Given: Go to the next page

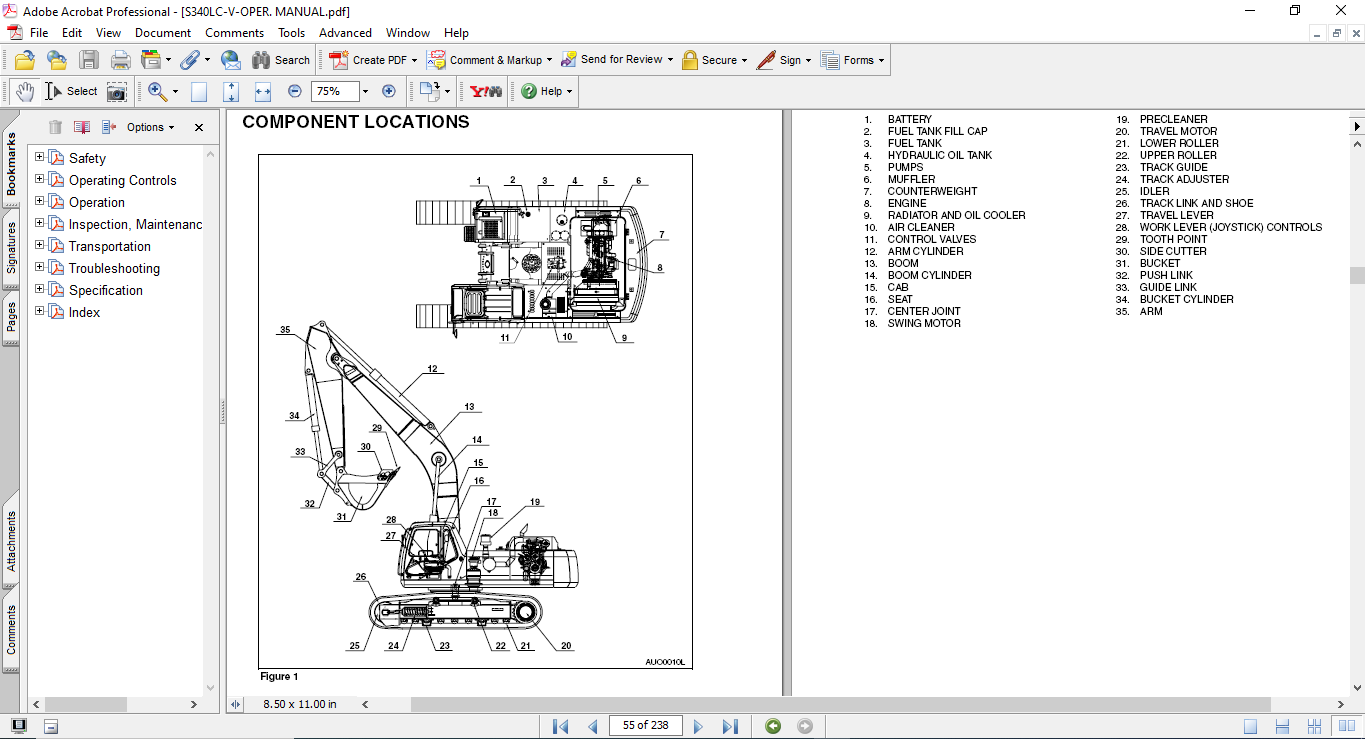Looking at the screenshot, I should [698, 726].
